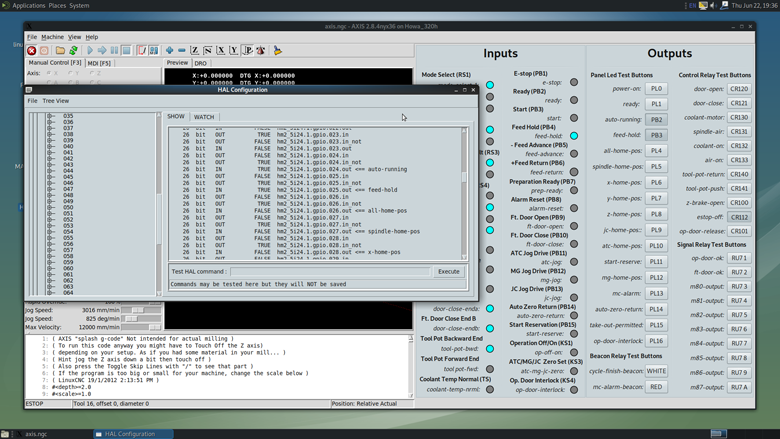
Task: Open the Help menu in AXIS
Action: (x=92, y=37)
